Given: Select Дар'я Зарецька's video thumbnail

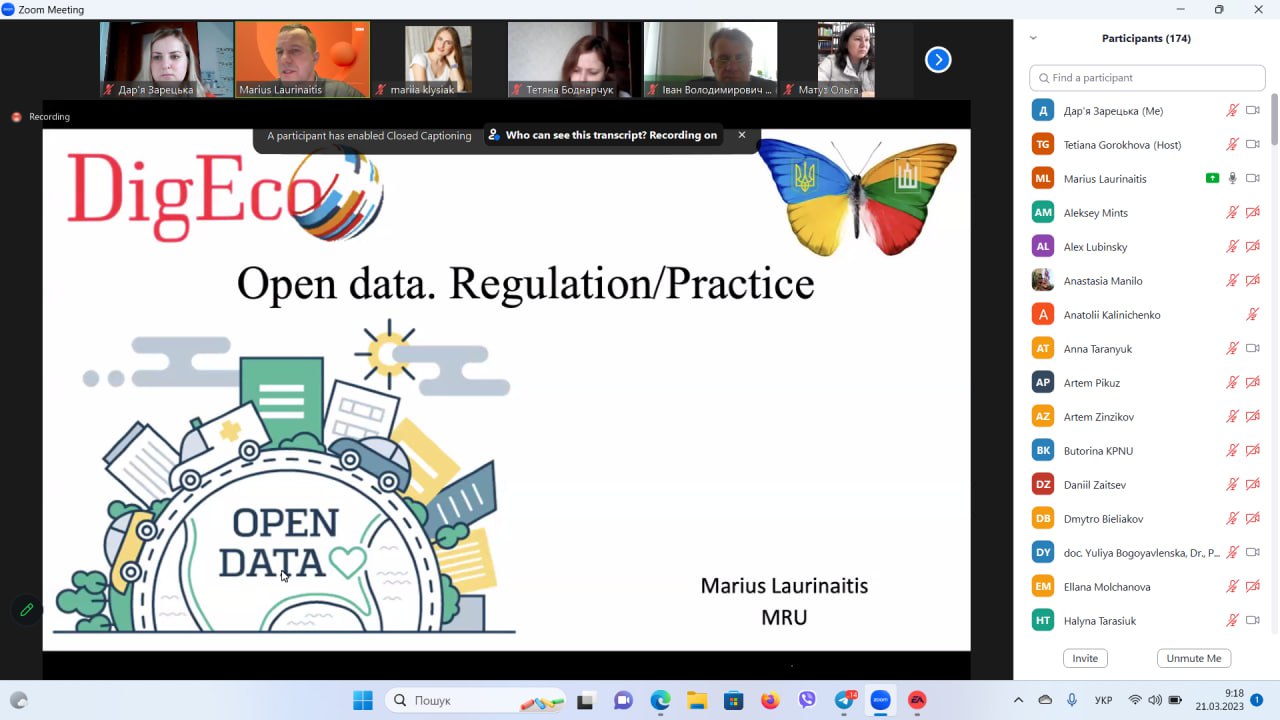Looking at the screenshot, I should [x=167, y=59].
